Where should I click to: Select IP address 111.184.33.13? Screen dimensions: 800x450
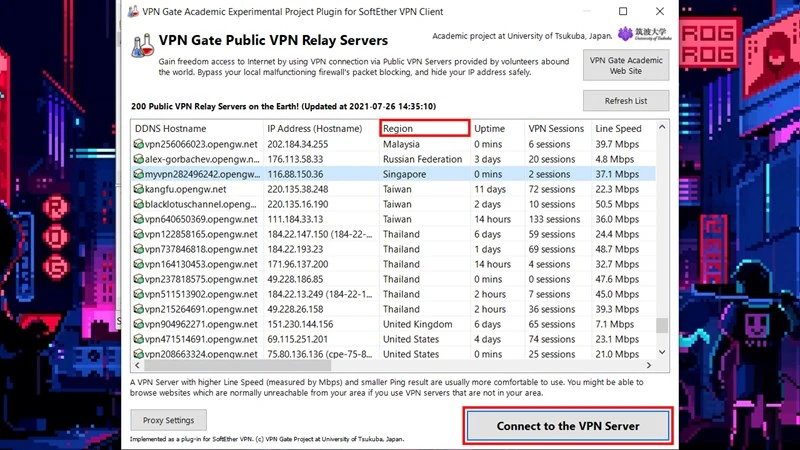[x=295, y=219]
